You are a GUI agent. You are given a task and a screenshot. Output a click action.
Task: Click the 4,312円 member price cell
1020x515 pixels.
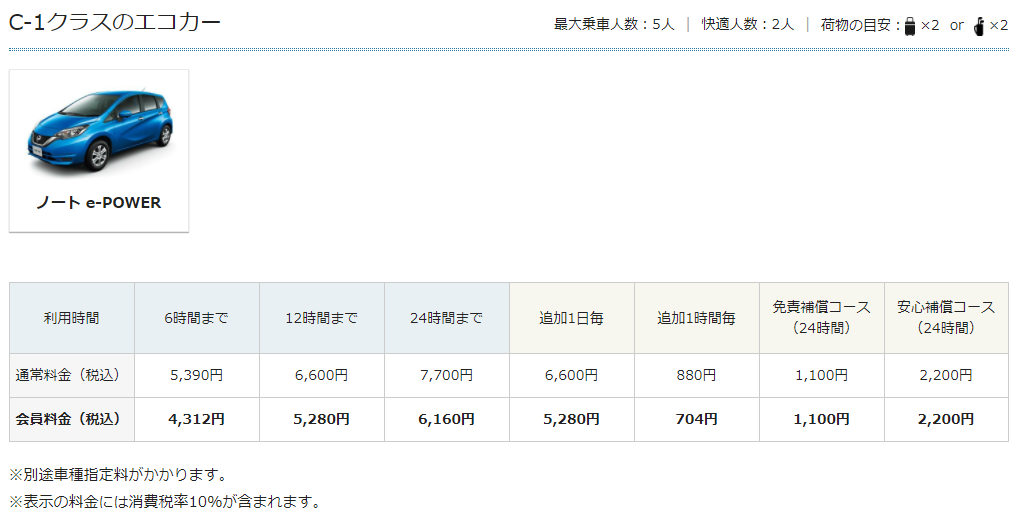(x=197, y=419)
